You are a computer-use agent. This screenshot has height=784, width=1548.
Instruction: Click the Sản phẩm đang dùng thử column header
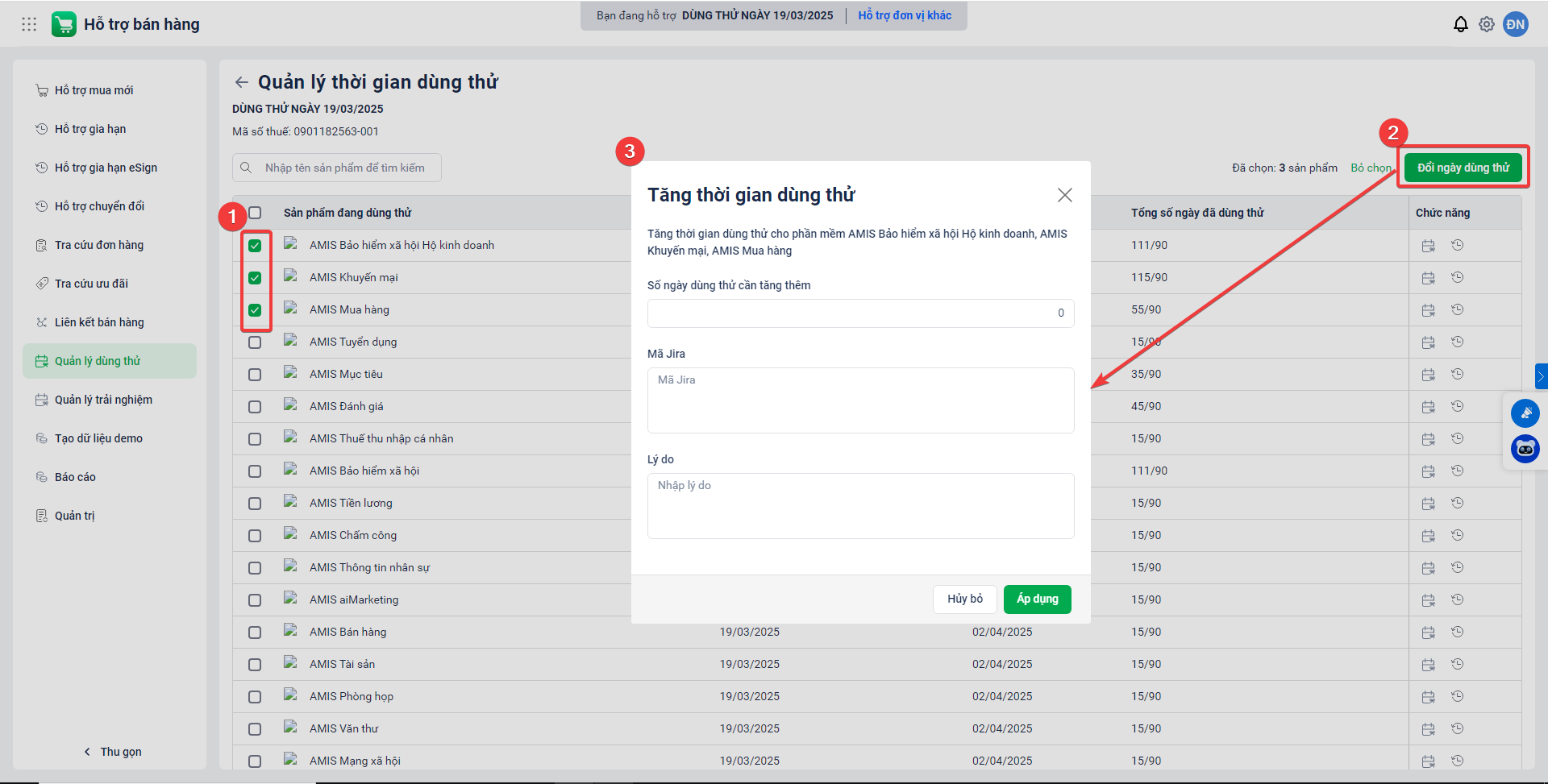click(347, 213)
